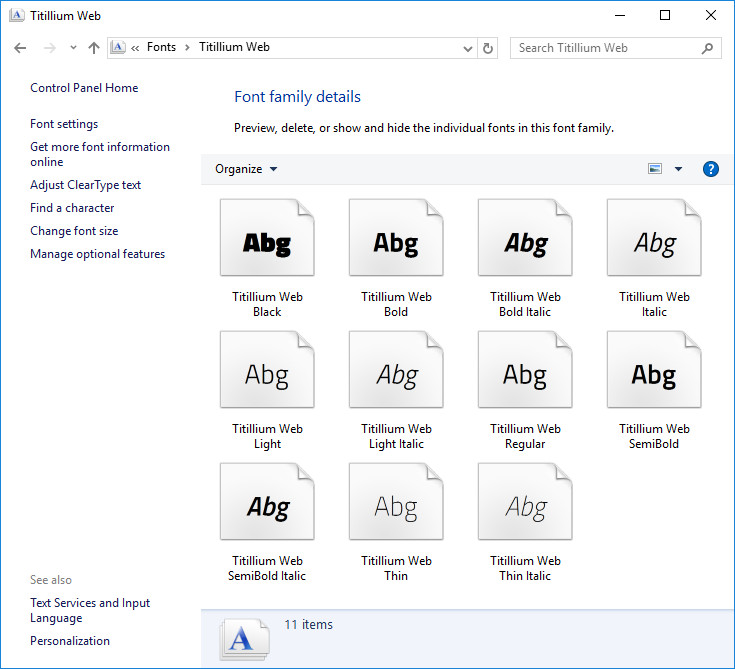Refresh the Titillium Web folder view

point(488,48)
